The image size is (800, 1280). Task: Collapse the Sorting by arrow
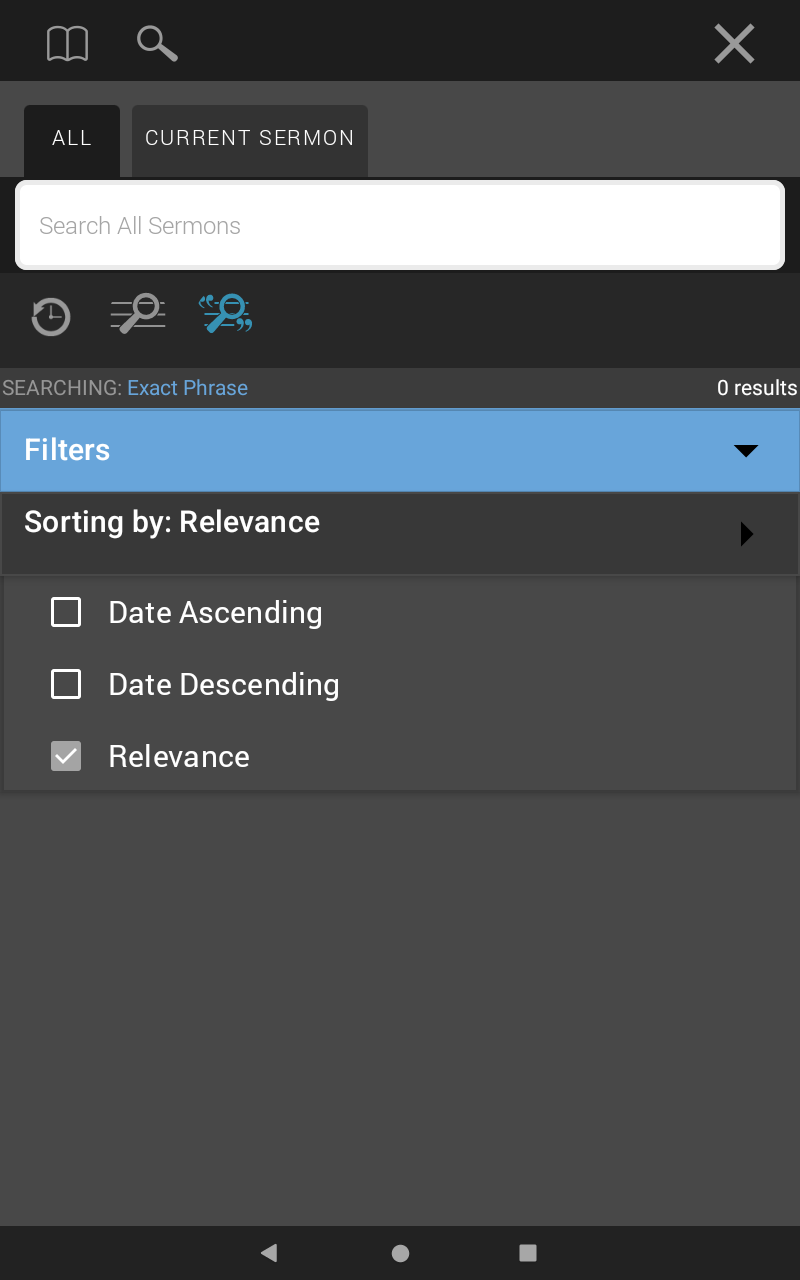[x=746, y=534]
